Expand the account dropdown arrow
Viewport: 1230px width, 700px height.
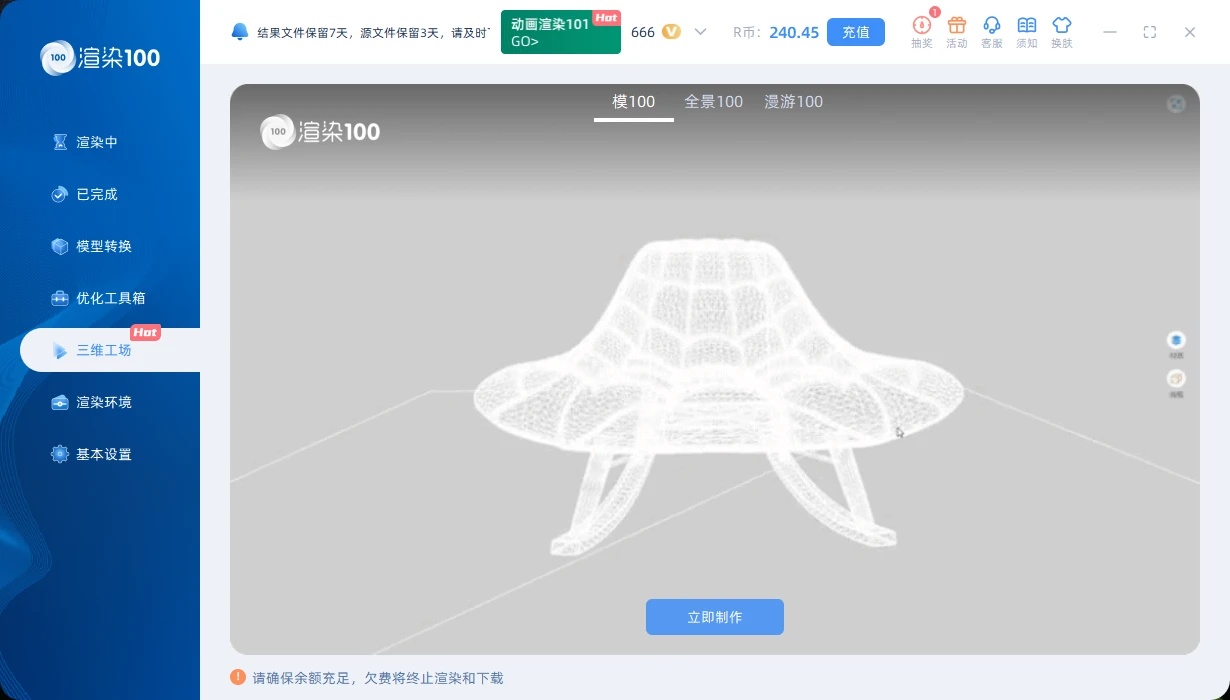[700, 32]
